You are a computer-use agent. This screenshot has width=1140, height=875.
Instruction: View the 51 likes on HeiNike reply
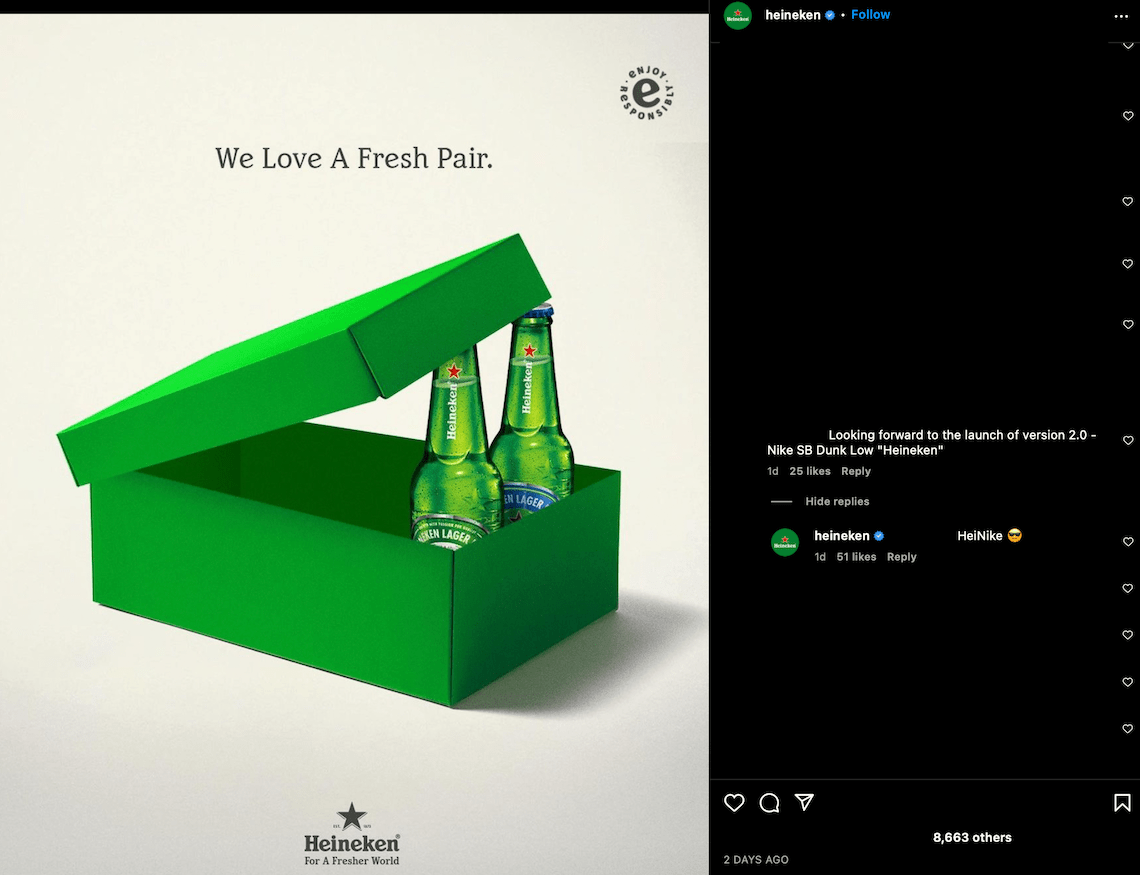856,557
